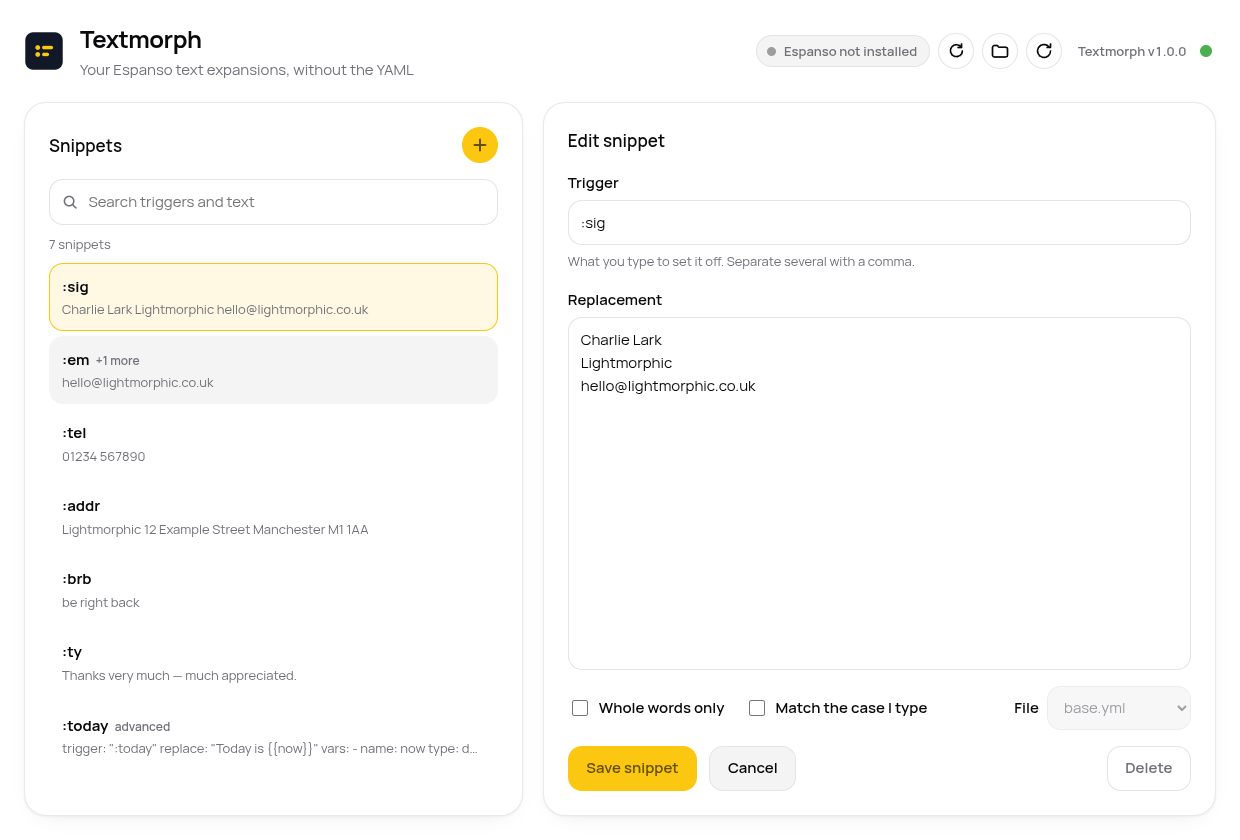
Task: Click into the Trigger field containing :sig
Action: (879, 223)
